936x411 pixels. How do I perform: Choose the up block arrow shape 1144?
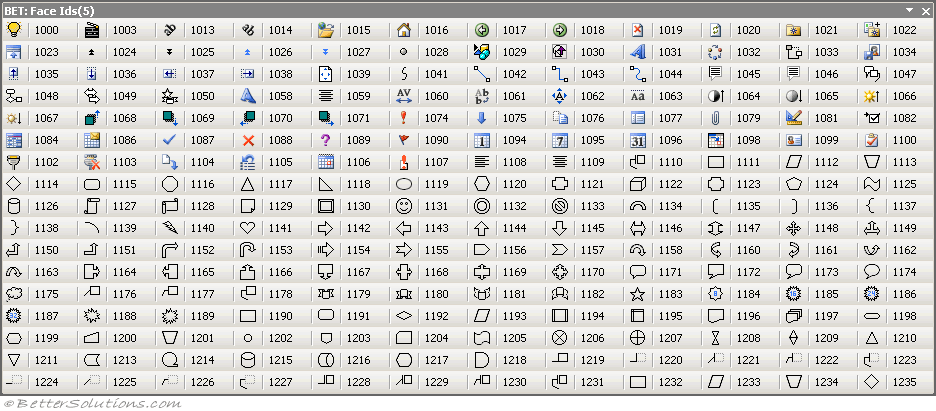482,228
